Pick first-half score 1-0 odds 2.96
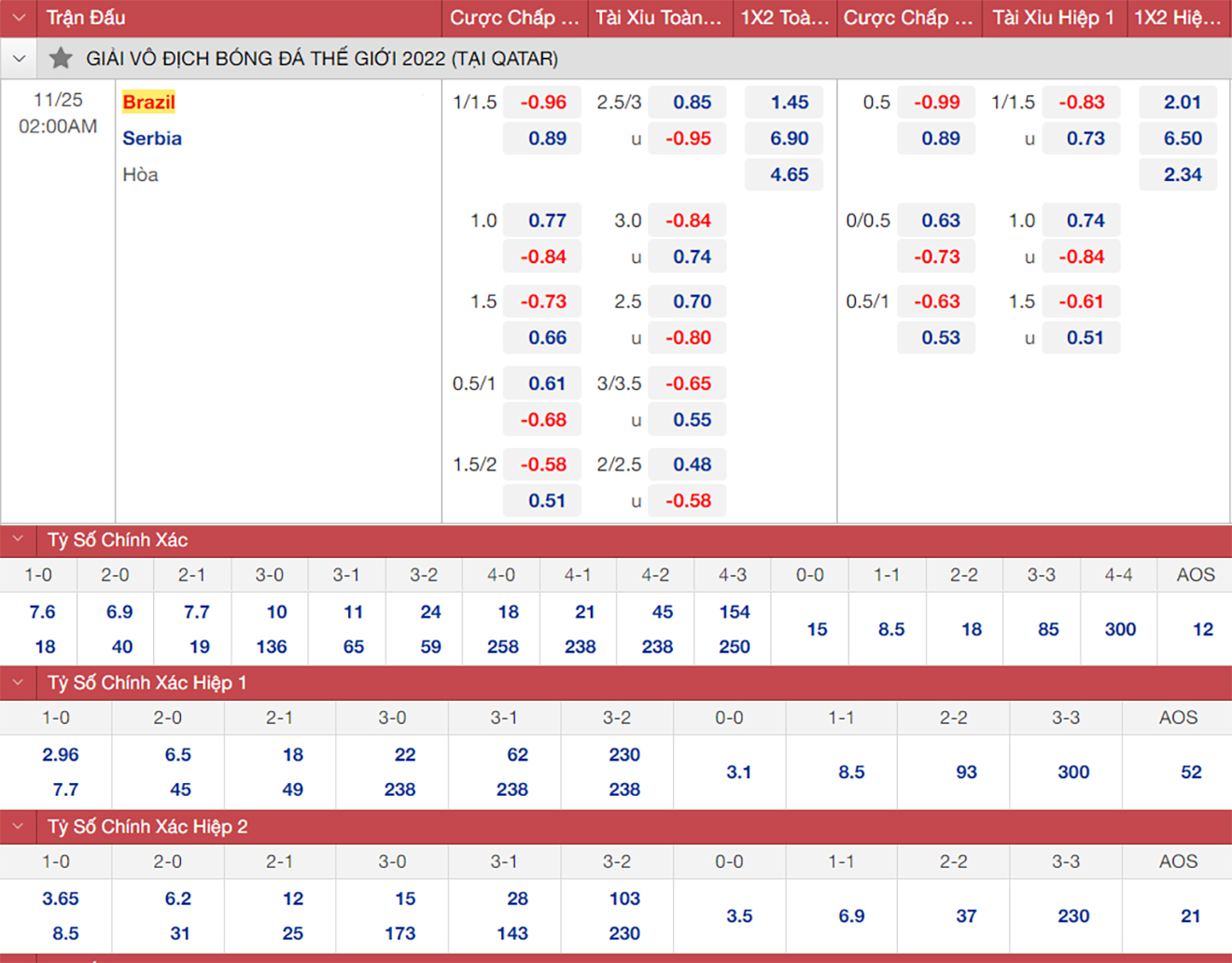The width and height of the screenshot is (1232, 963). 61,755
